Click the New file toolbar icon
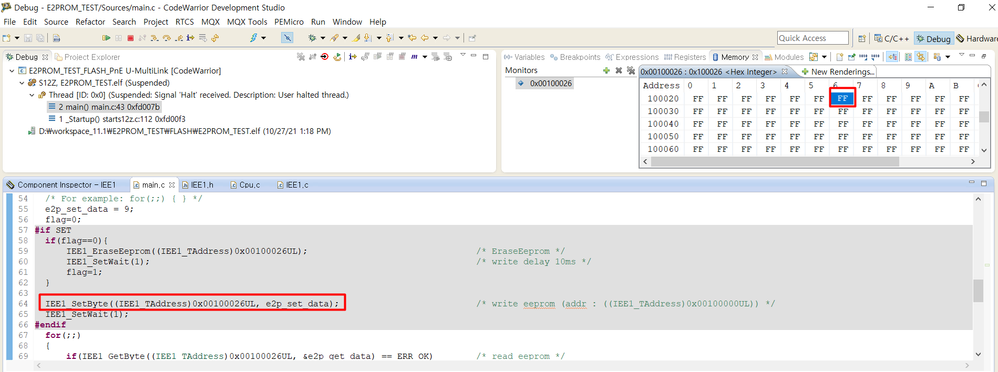Image resolution: width=998 pixels, height=372 pixels. coord(7,38)
